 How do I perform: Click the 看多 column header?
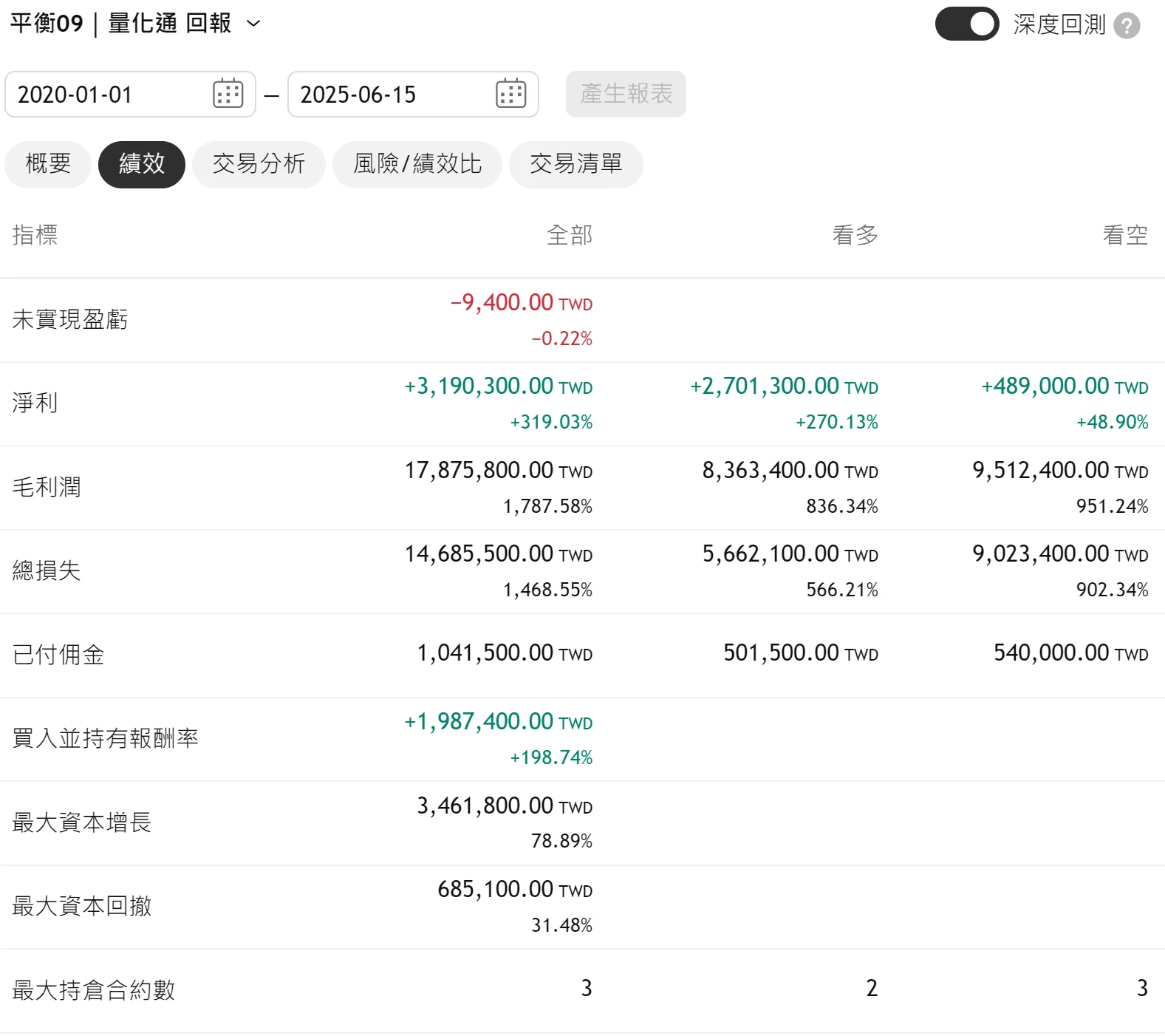point(855,235)
